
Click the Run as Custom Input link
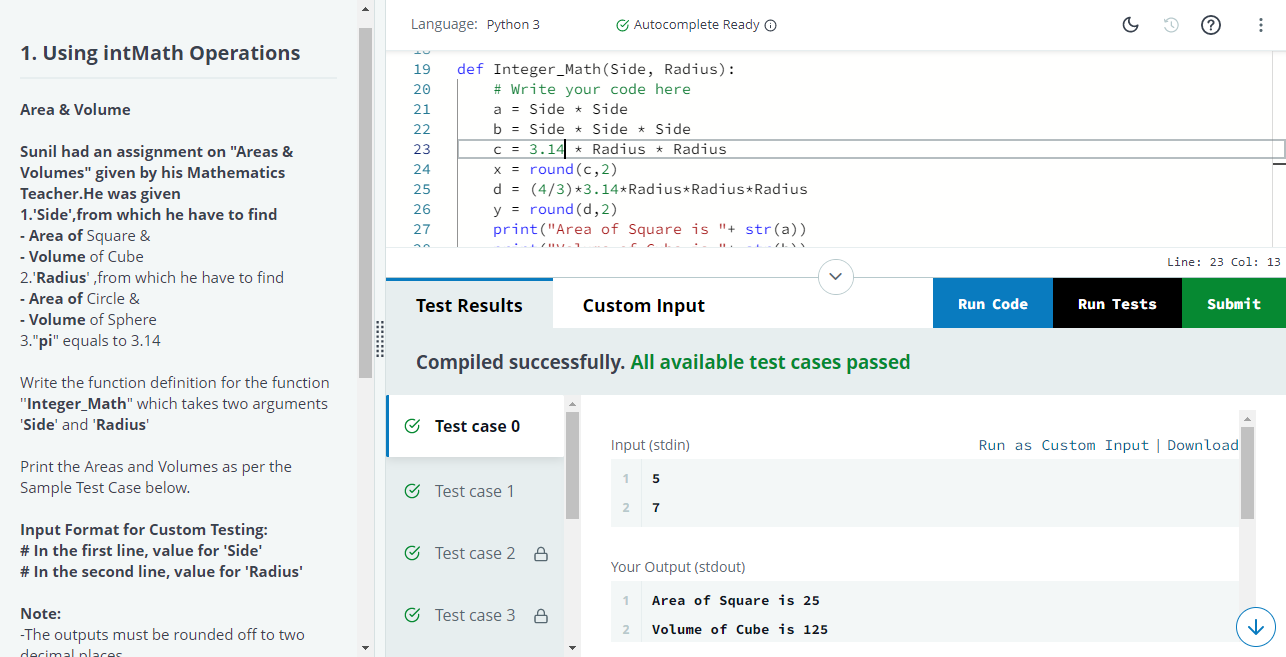(1063, 445)
